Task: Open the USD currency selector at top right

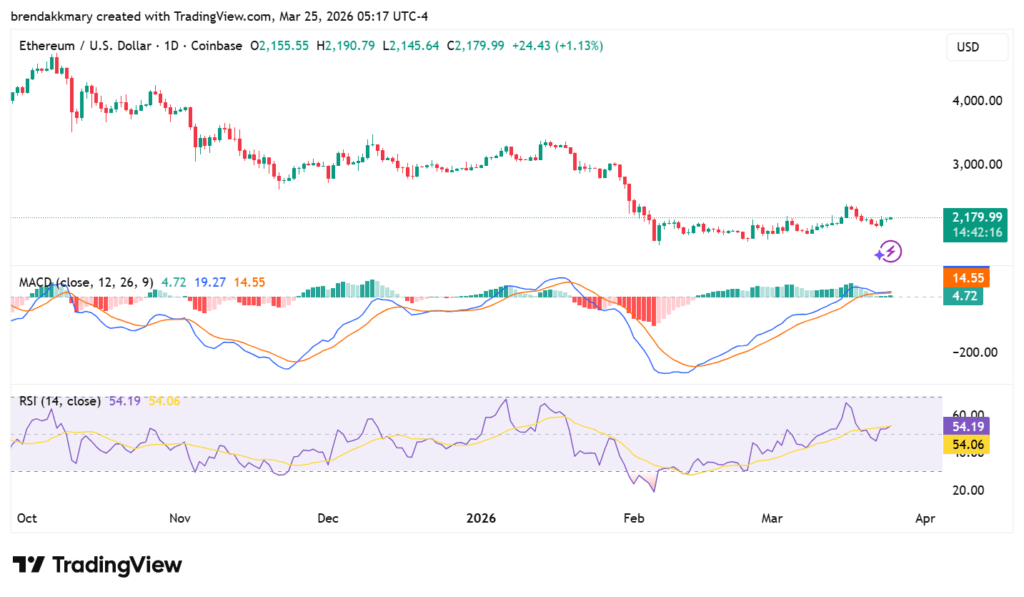Action: (x=976, y=46)
